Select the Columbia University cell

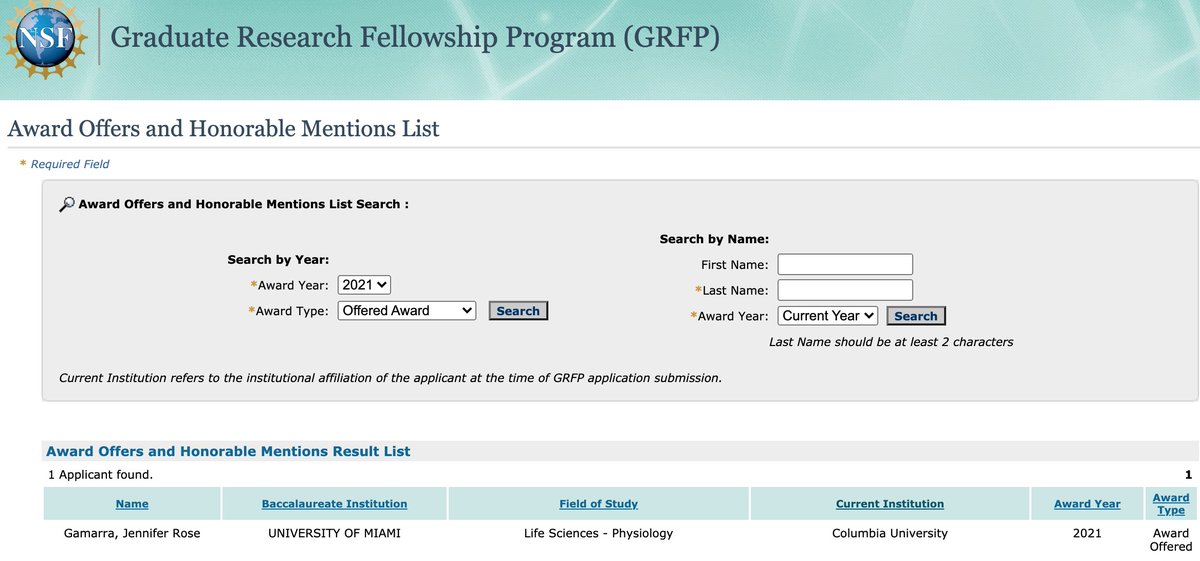[889, 533]
